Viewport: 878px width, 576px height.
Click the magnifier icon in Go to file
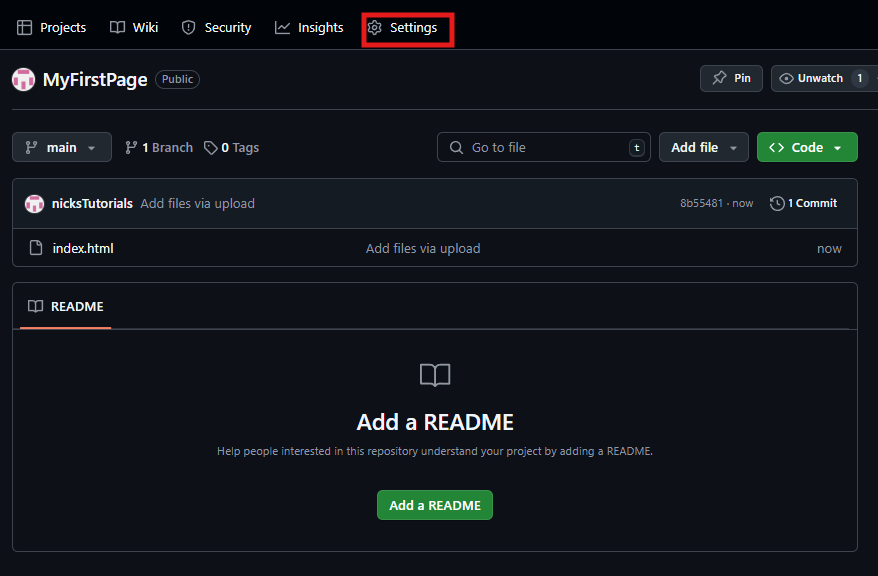coord(456,147)
